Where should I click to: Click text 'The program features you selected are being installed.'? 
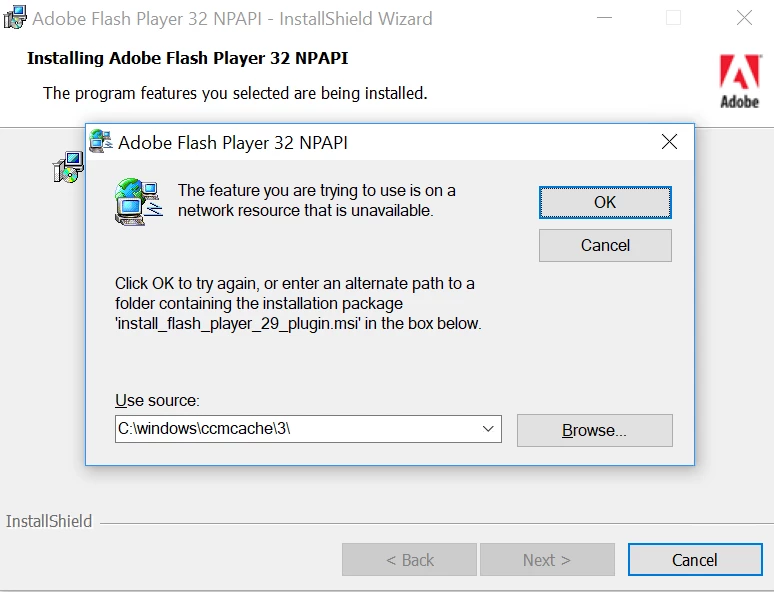pyautogui.click(x=235, y=93)
